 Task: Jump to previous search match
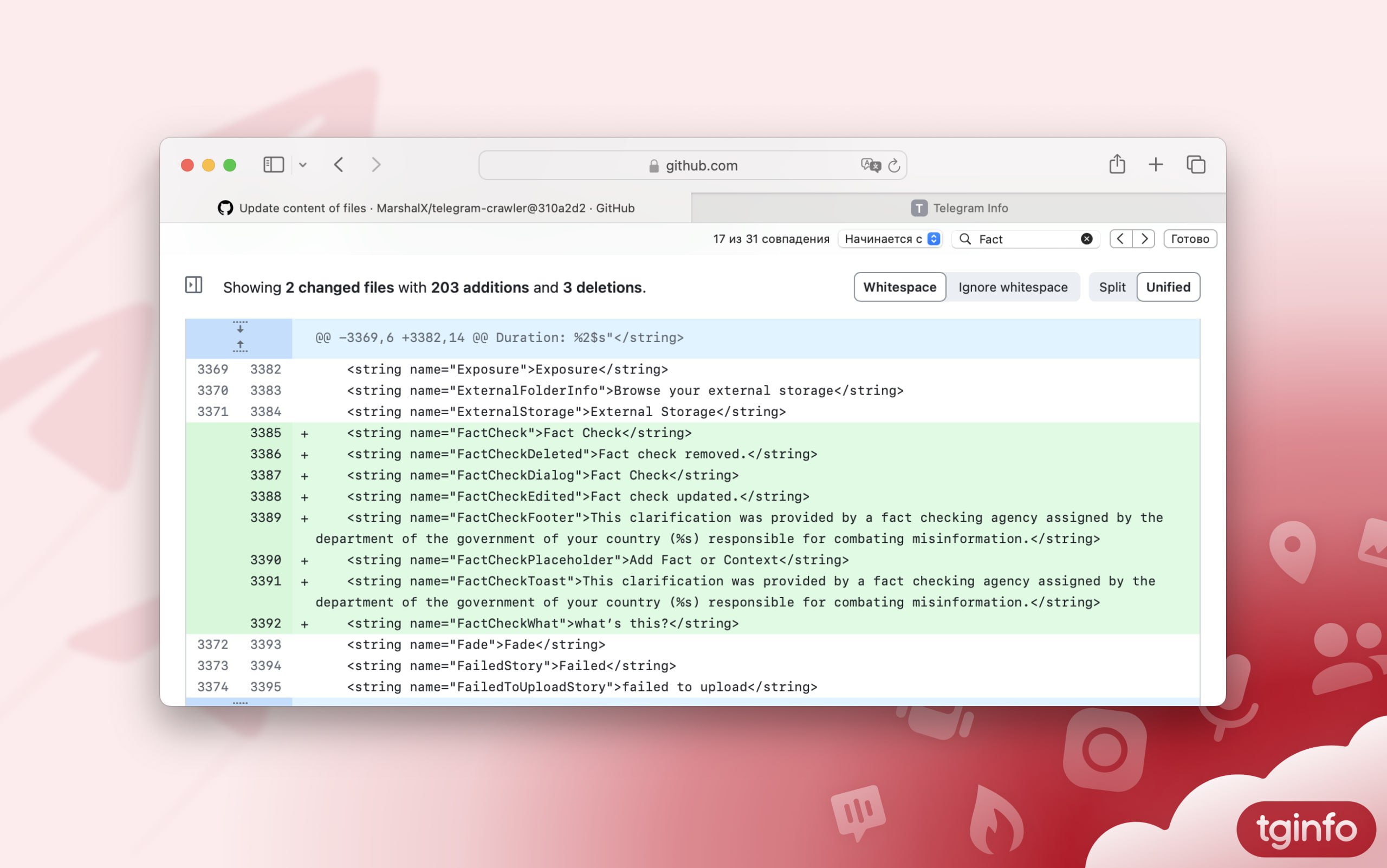tap(1120, 239)
